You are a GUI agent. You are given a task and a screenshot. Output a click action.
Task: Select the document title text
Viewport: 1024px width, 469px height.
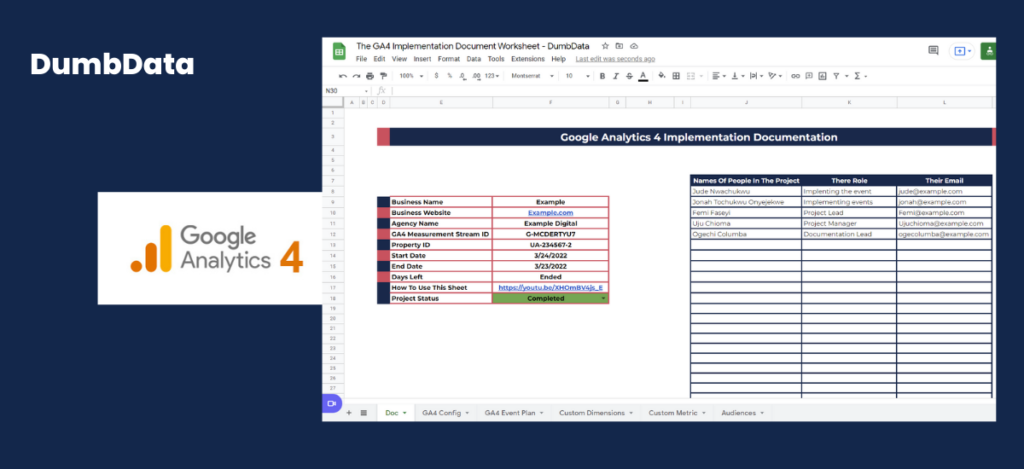tap(473, 46)
